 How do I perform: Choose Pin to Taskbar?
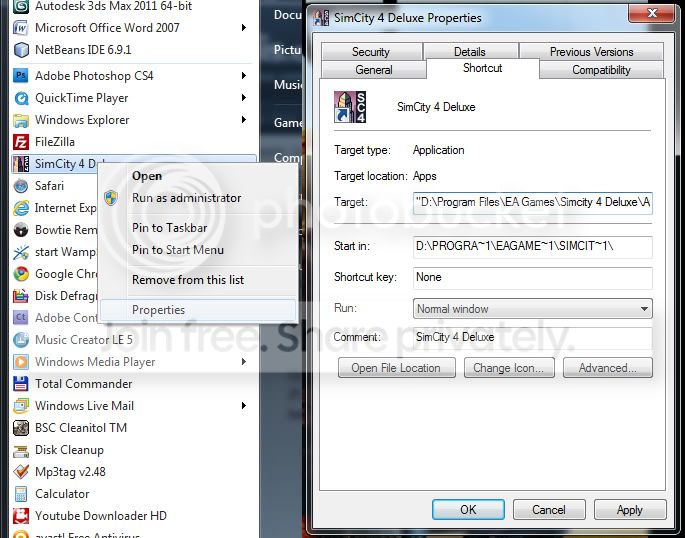click(x=197, y=228)
